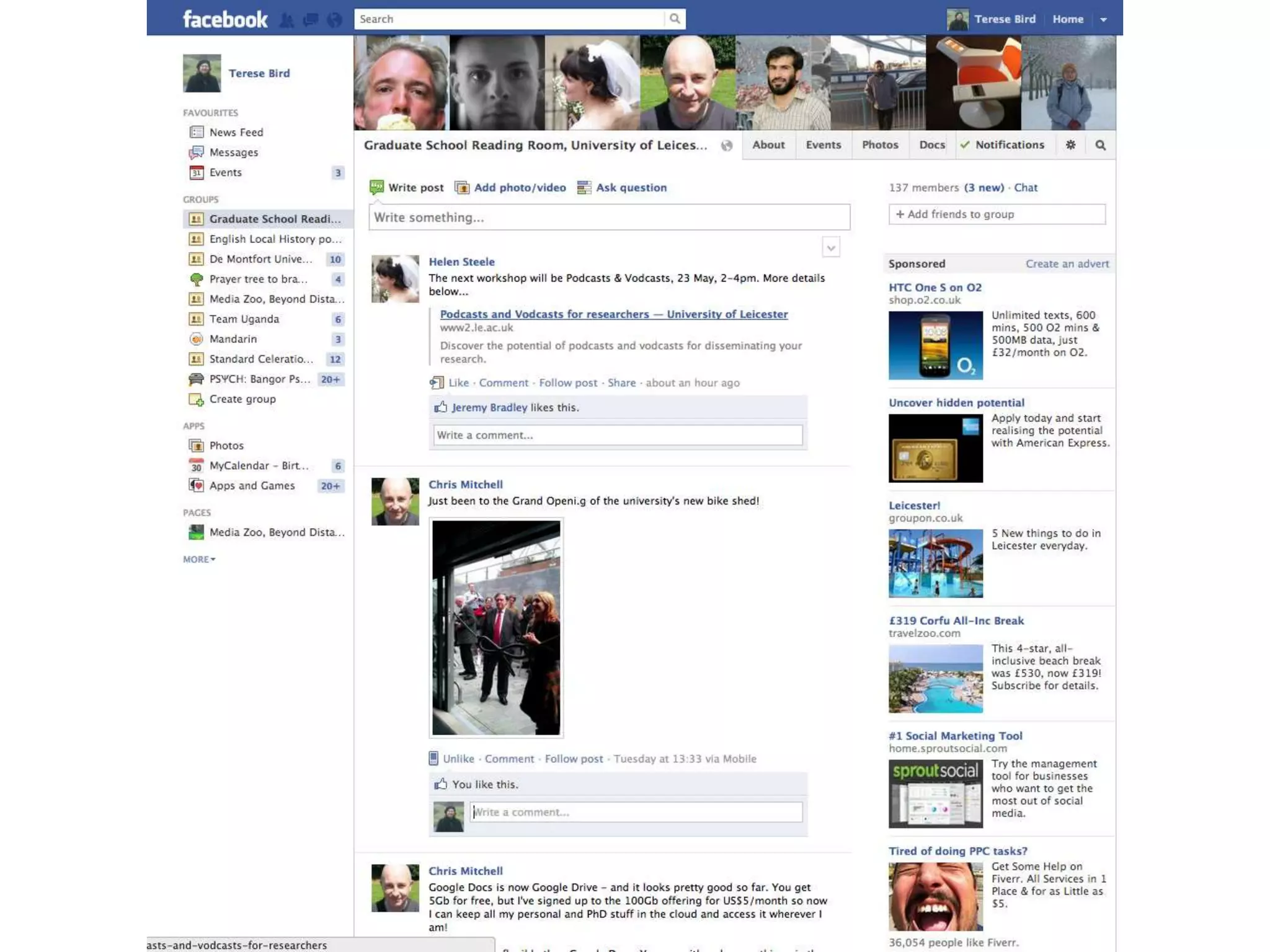Toggle the Notifications checkmark button
This screenshot has height=952, width=1270.
point(1002,145)
